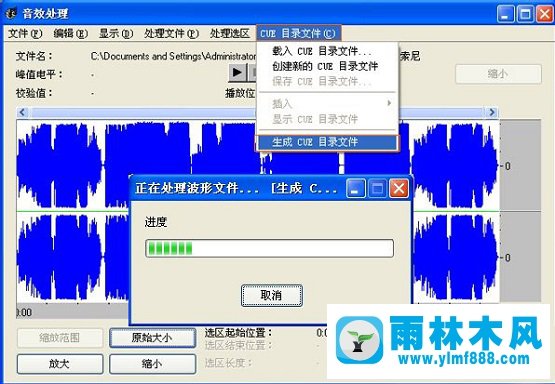Click the 选区起始位置 label

(239, 333)
